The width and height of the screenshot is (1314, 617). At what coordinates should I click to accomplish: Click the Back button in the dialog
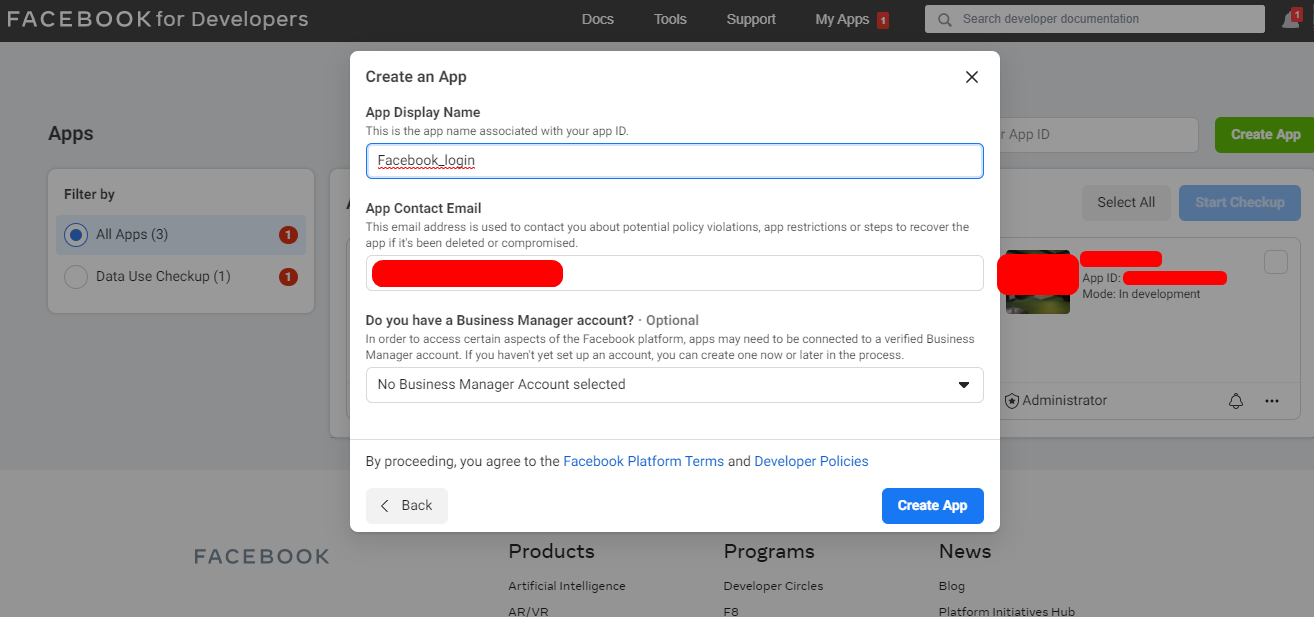pyautogui.click(x=406, y=505)
